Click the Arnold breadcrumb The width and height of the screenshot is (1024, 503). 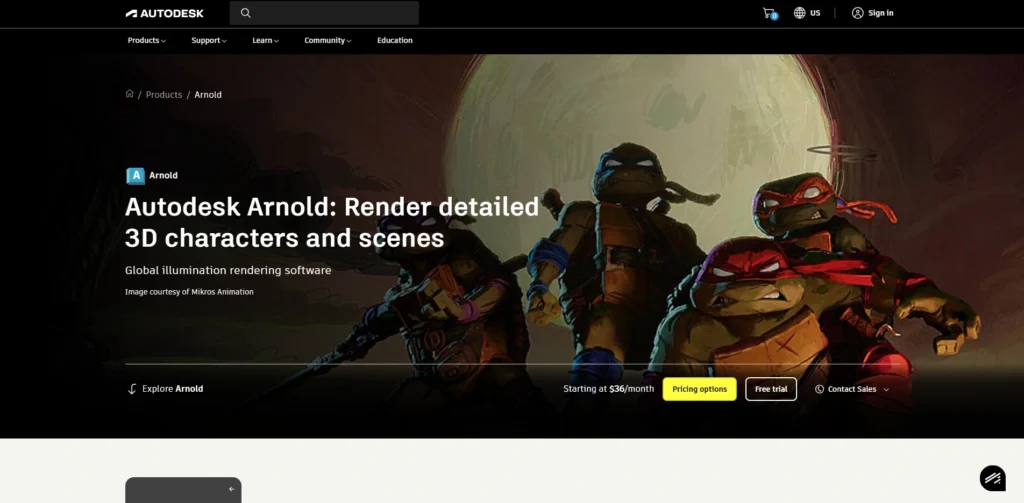pos(208,95)
